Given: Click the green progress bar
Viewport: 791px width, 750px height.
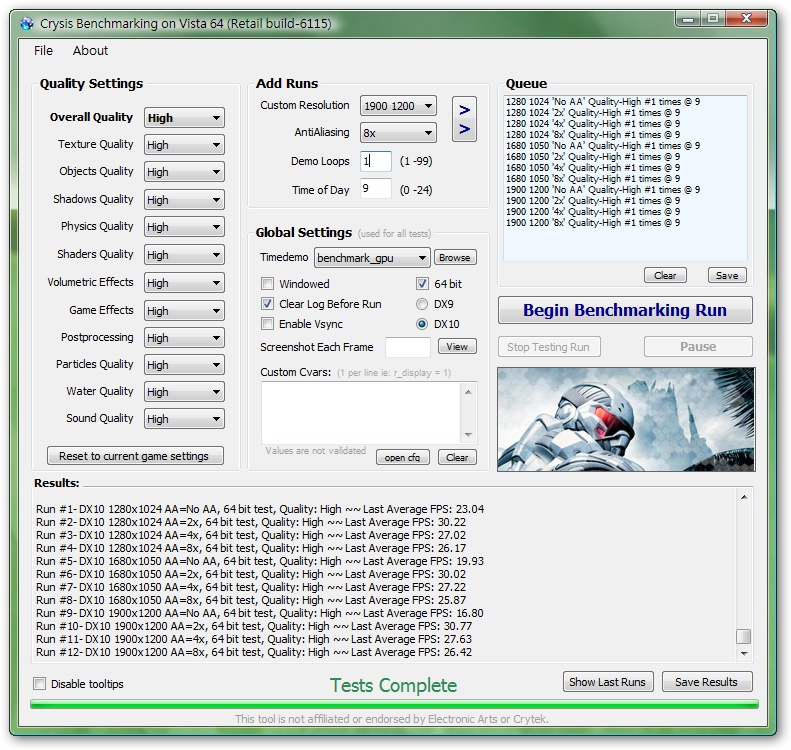Looking at the screenshot, I should (x=394, y=704).
